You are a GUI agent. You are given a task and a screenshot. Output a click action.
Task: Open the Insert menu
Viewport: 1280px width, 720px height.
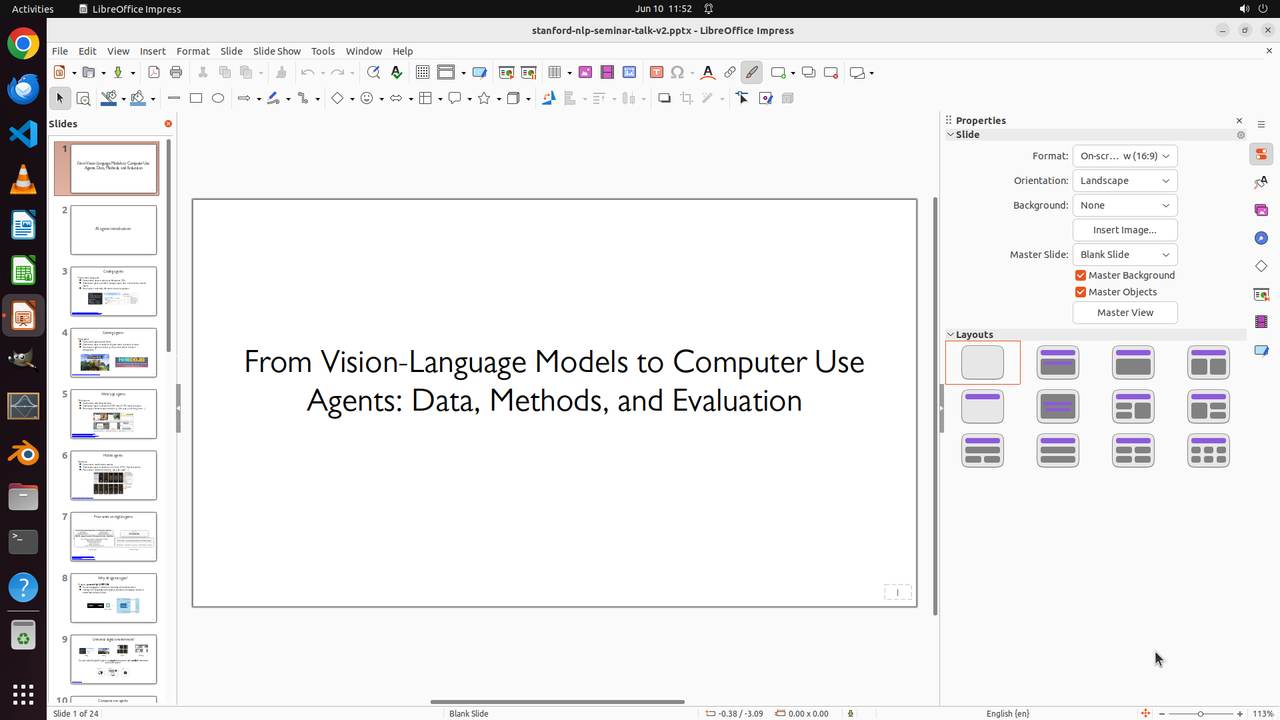tap(153, 51)
